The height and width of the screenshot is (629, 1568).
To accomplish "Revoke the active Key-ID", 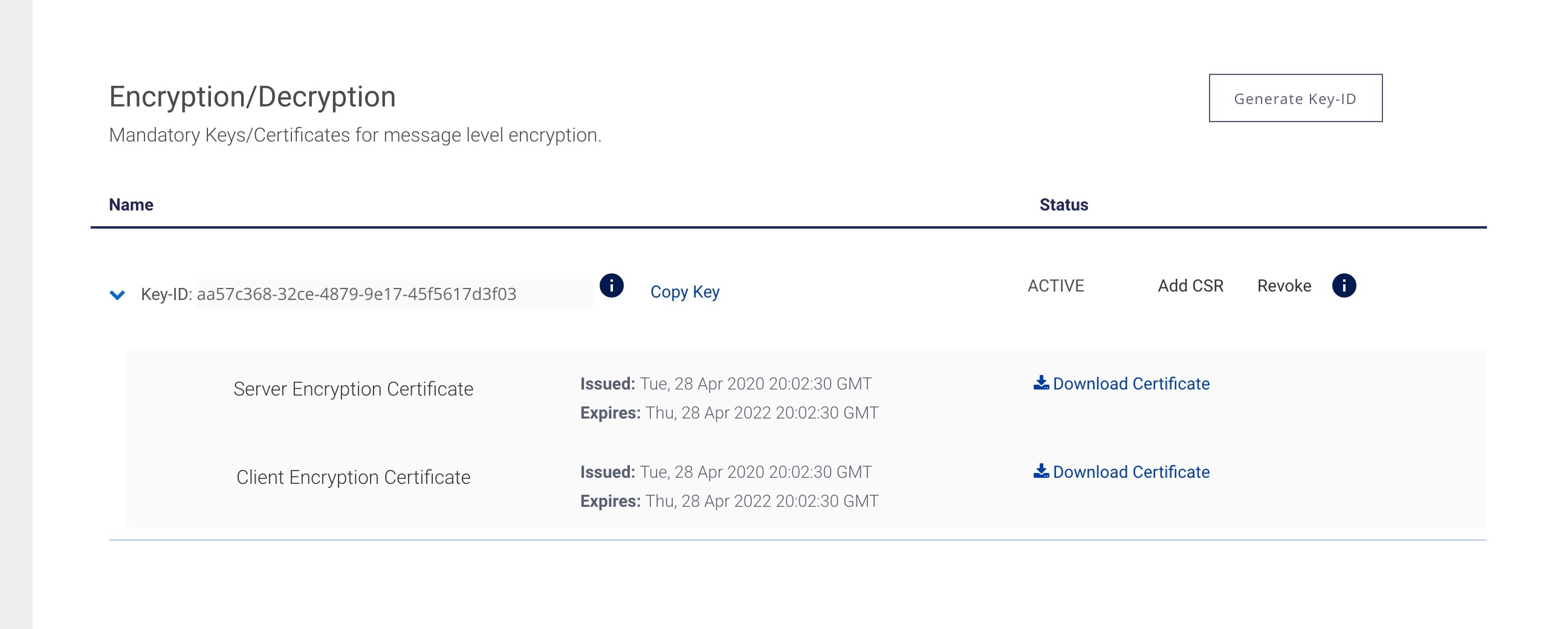I will pos(1284,285).
